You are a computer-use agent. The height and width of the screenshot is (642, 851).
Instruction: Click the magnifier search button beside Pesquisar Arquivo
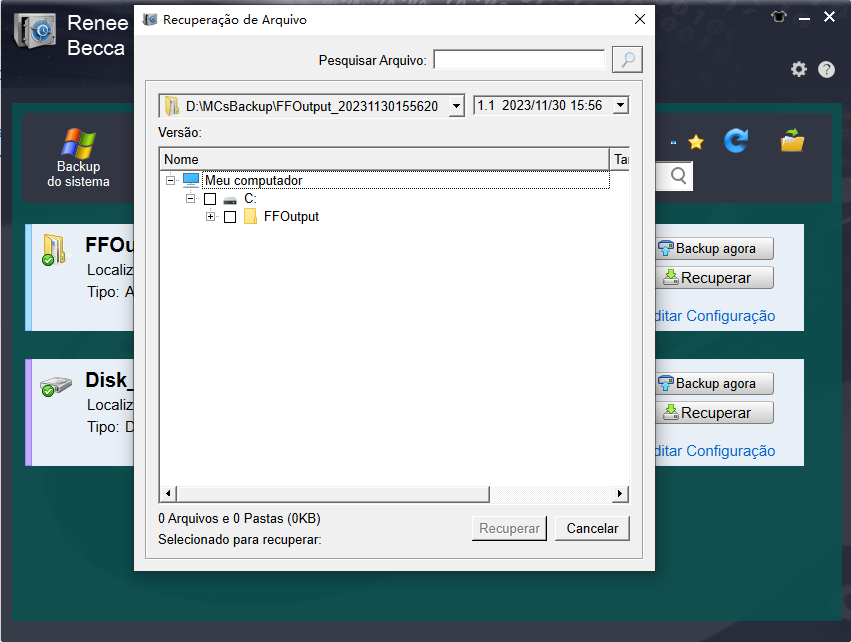point(627,60)
